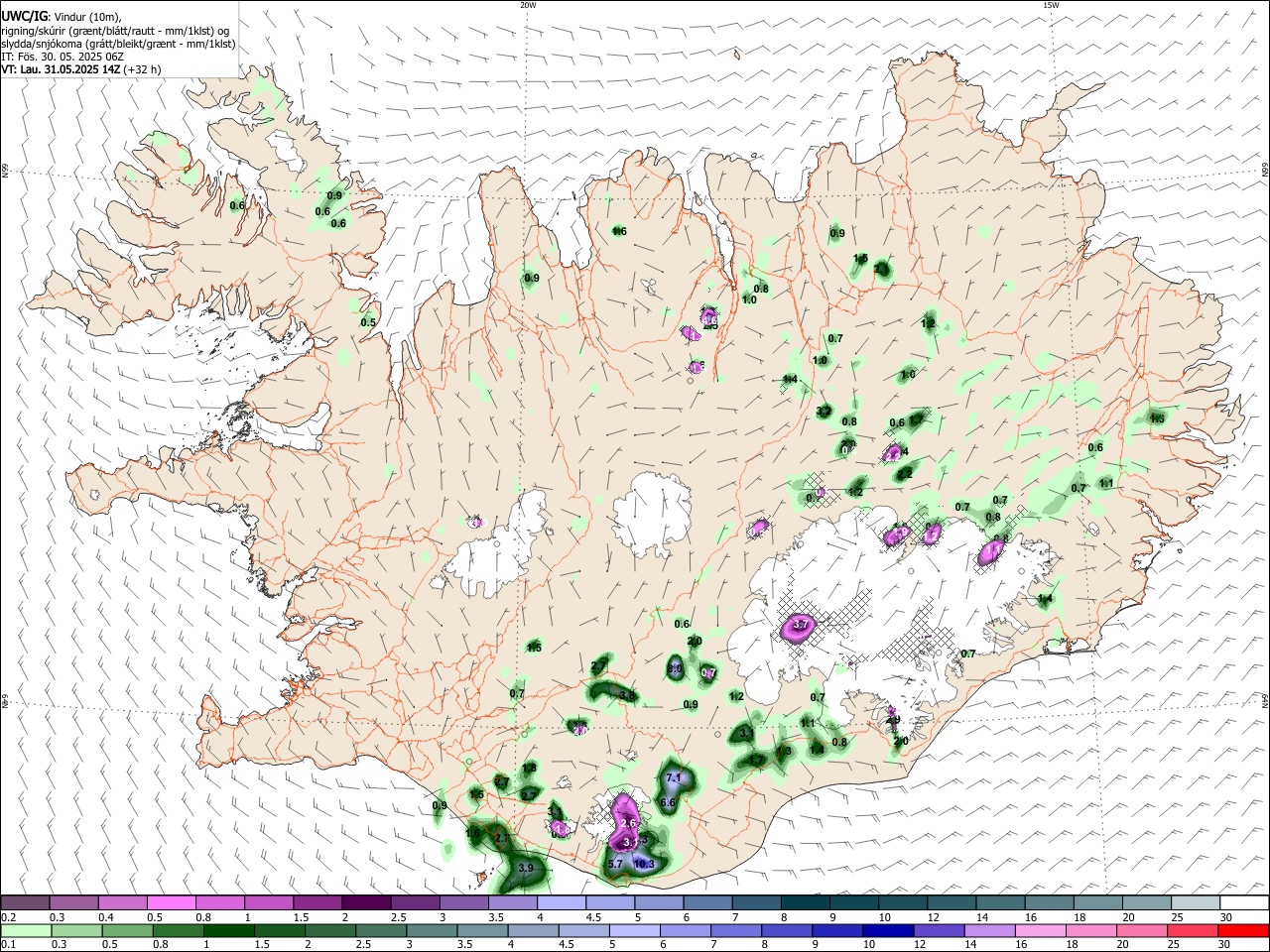Viewport: 1270px width, 952px height.
Task: Click the purple 3.7 snowfall value on glacier
Action: (802, 625)
